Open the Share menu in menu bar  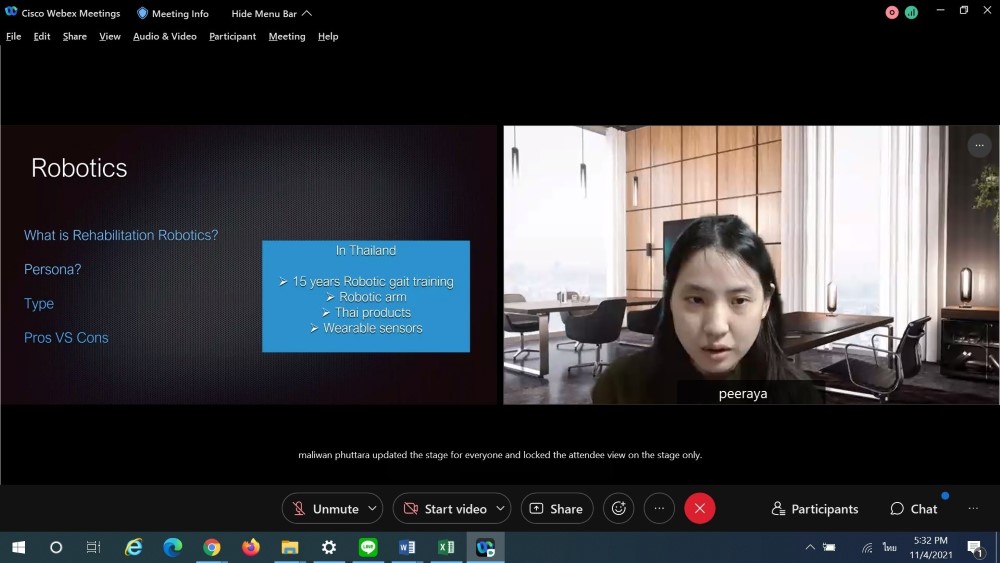tap(75, 36)
